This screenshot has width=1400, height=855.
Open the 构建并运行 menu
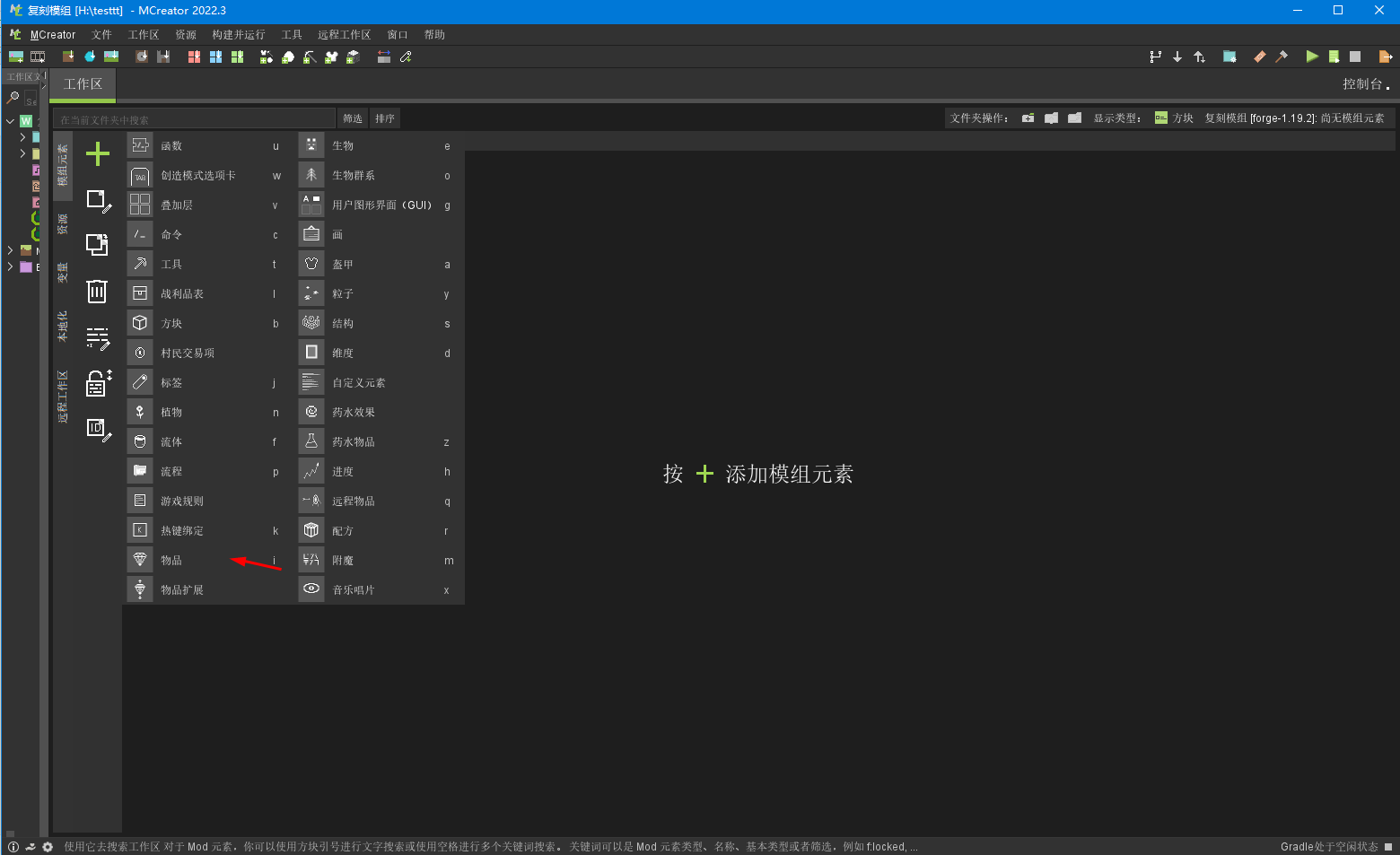238,34
